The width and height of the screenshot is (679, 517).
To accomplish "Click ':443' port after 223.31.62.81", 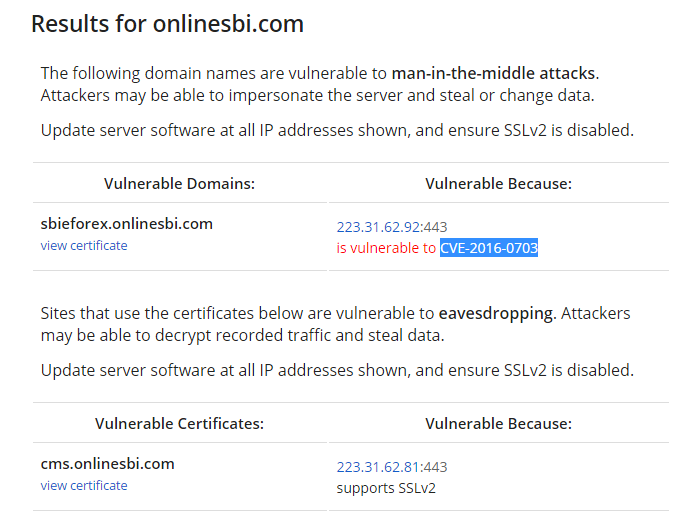I will point(435,467).
